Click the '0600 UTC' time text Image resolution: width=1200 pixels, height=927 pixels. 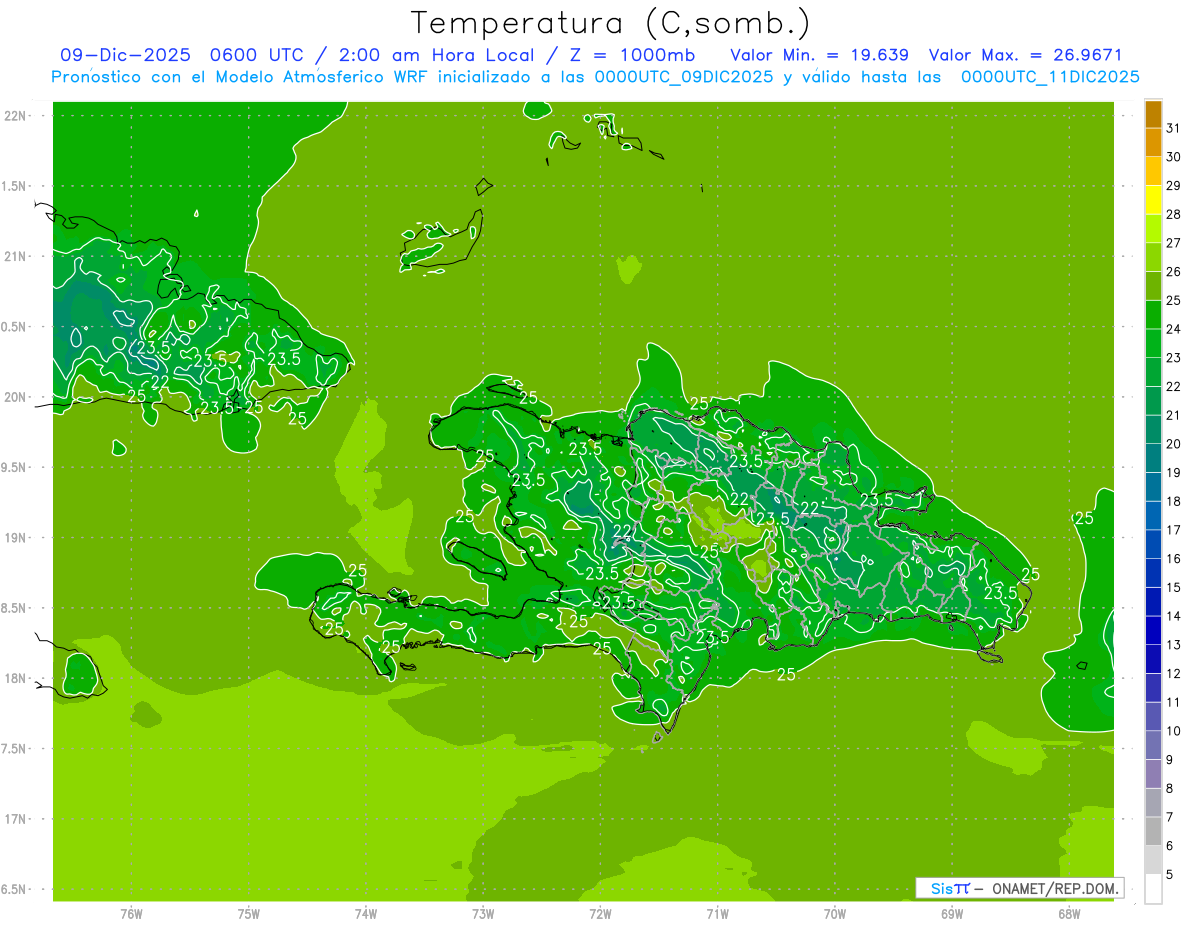[x=256, y=55]
